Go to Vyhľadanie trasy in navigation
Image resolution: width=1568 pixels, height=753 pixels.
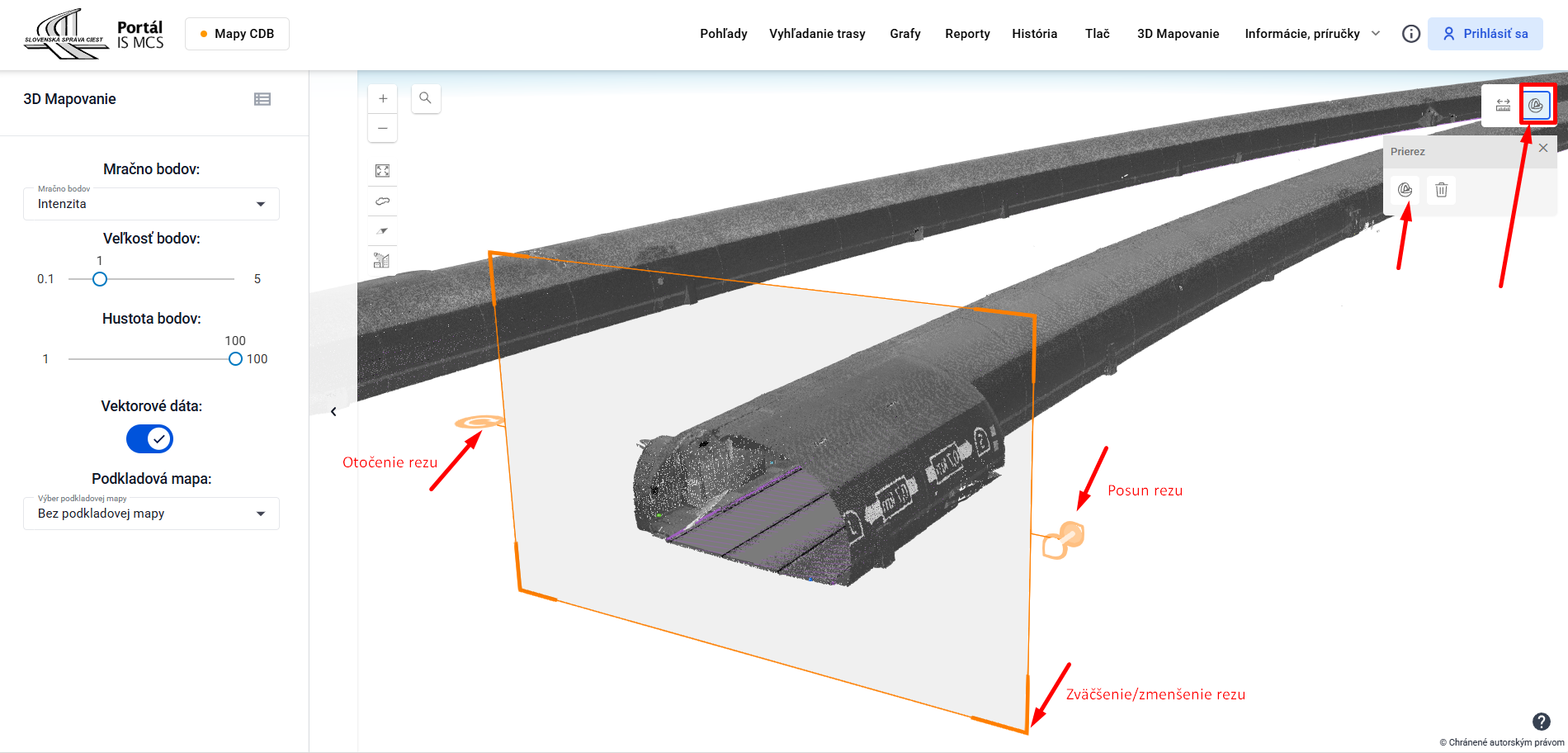[x=817, y=34]
